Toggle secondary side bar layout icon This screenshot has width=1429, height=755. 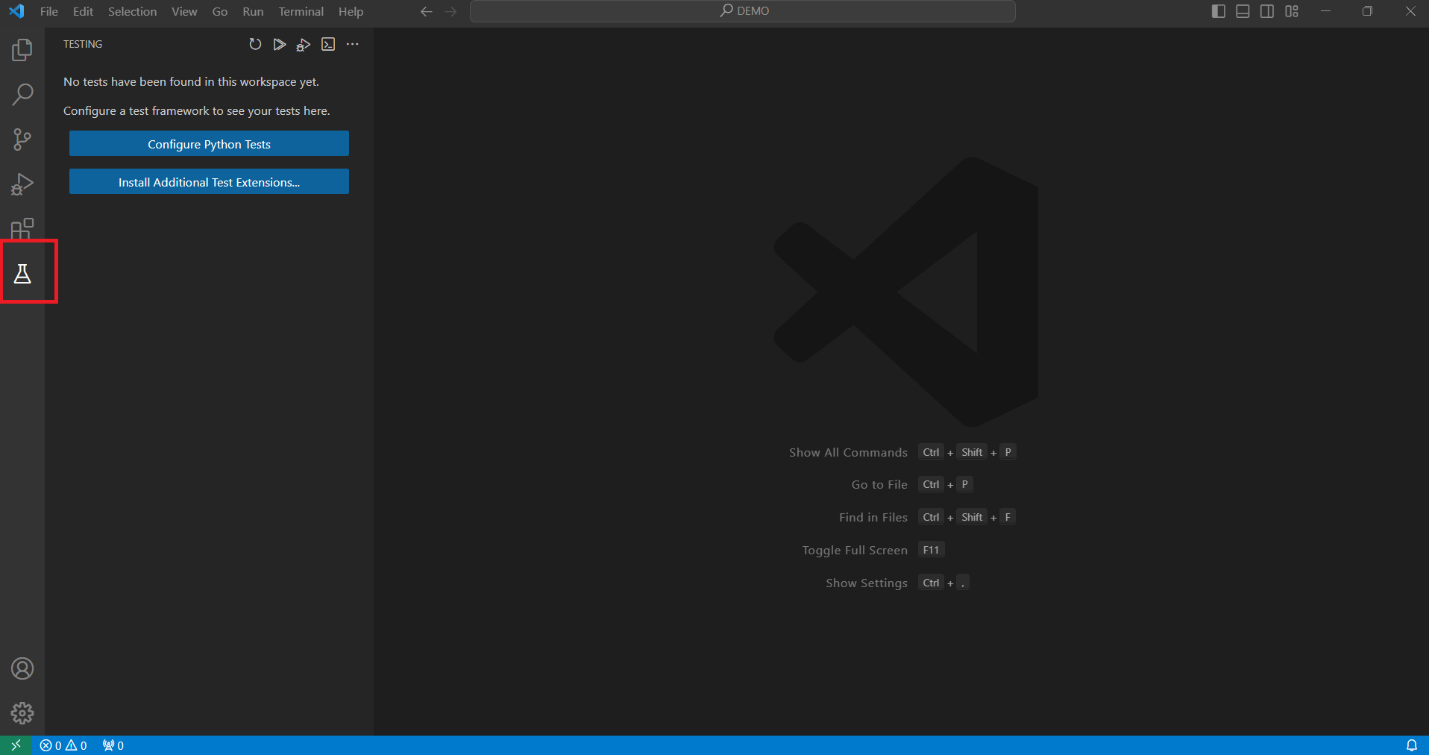pyautogui.click(x=1267, y=12)
